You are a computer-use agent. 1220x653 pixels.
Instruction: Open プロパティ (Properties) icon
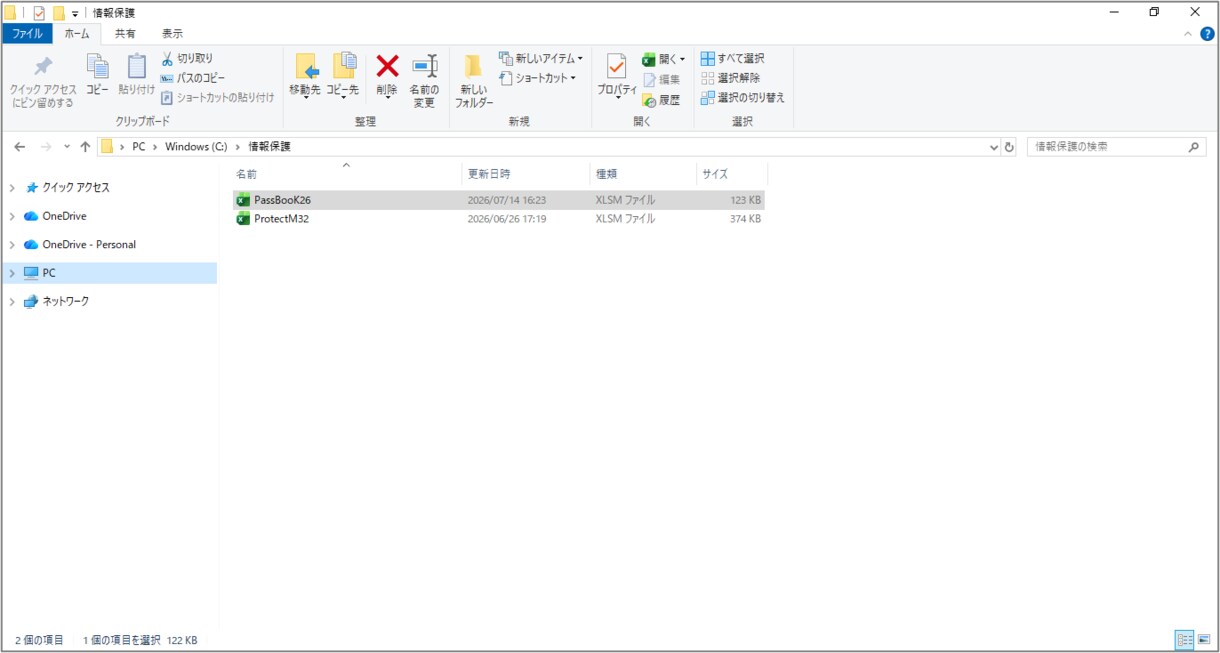[617, 77]
